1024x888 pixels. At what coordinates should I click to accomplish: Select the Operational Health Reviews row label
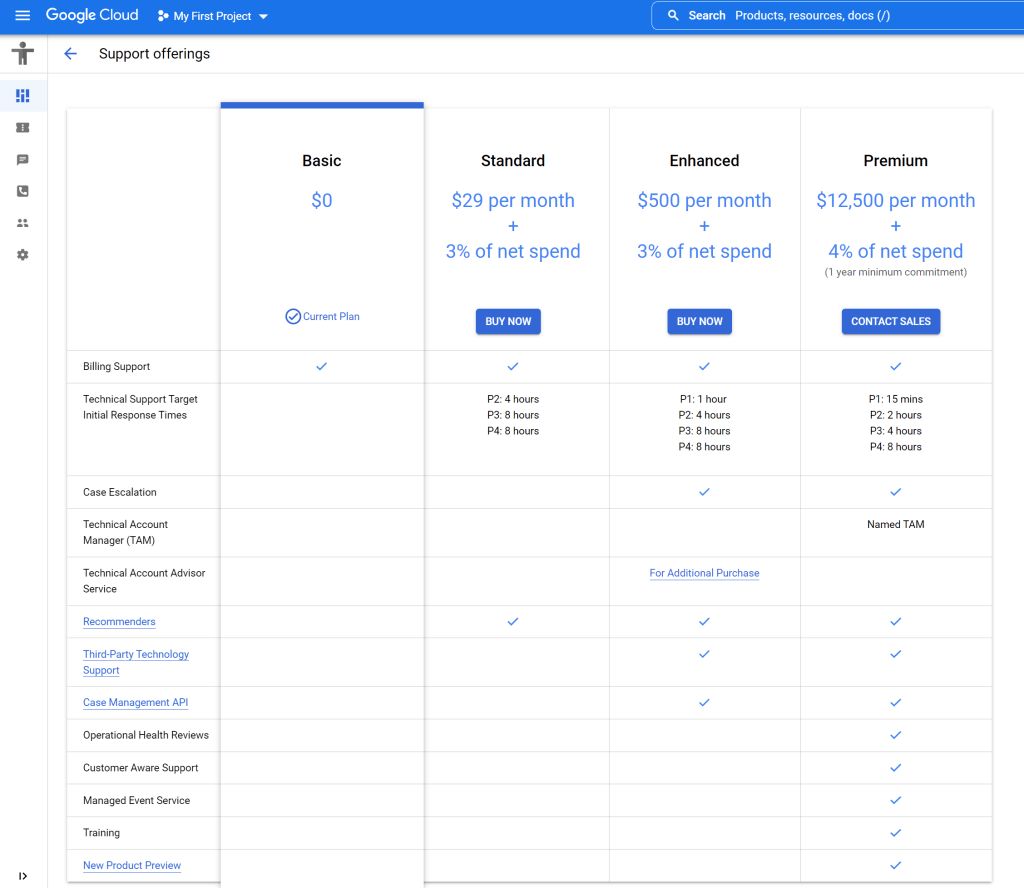[x=146, y=735]
